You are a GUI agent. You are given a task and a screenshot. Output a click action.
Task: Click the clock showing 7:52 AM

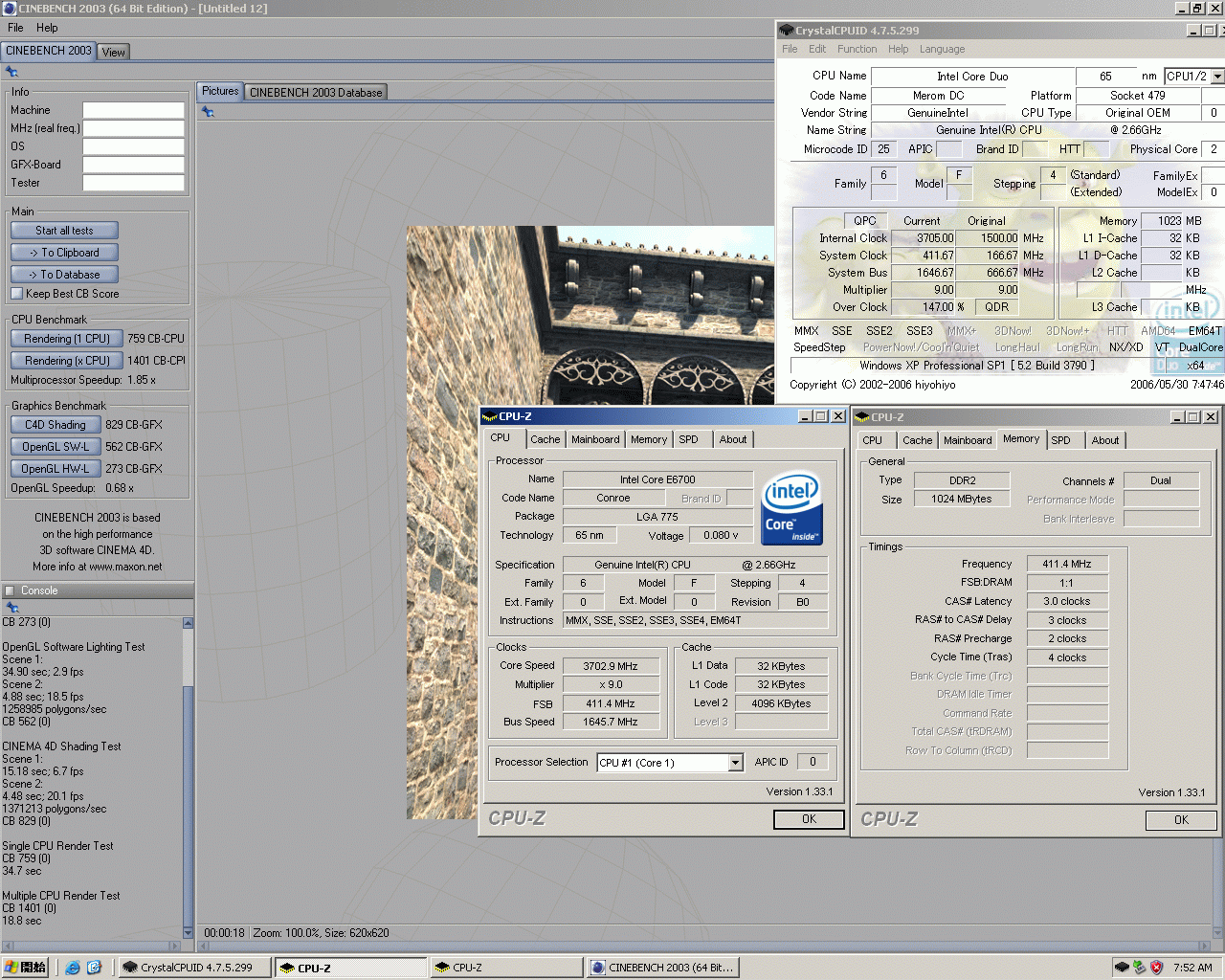[x=1192, y=968]
